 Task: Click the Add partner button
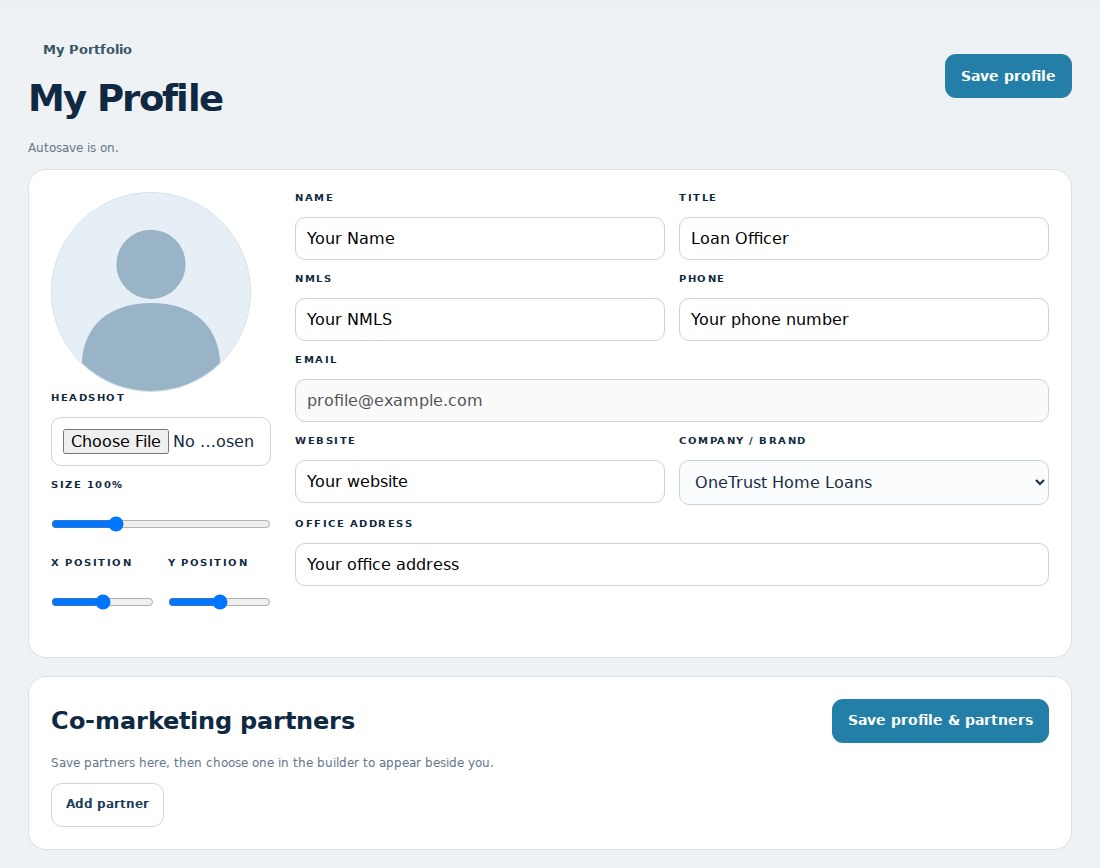(x=107, y=804)
